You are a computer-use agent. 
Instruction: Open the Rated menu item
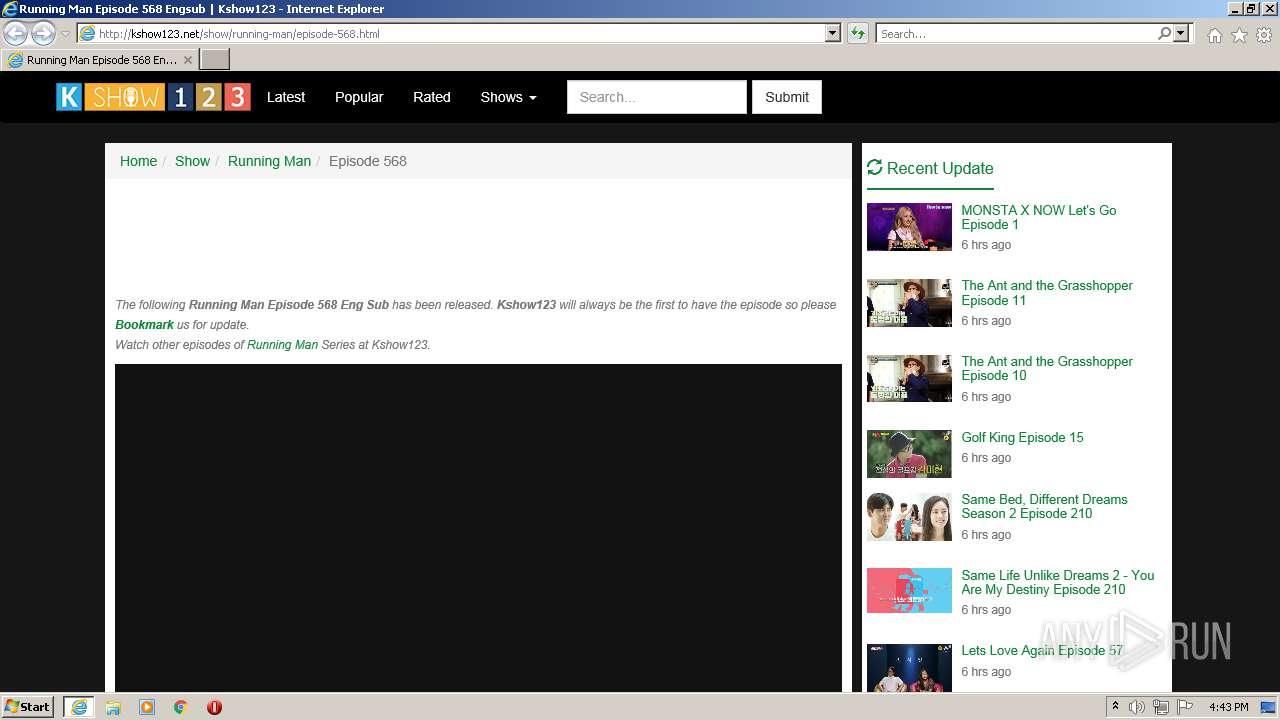point(432,97)
